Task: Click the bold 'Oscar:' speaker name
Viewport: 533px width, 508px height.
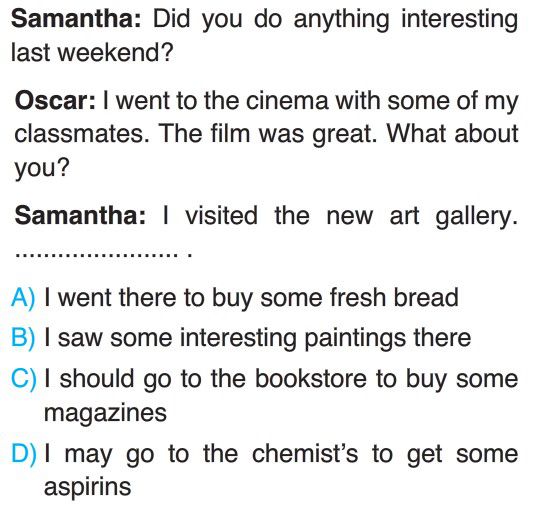Action: coord(55,101)
